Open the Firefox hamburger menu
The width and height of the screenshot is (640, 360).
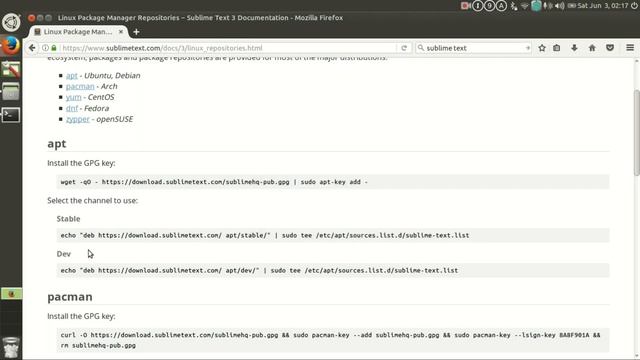pos(630,48)
